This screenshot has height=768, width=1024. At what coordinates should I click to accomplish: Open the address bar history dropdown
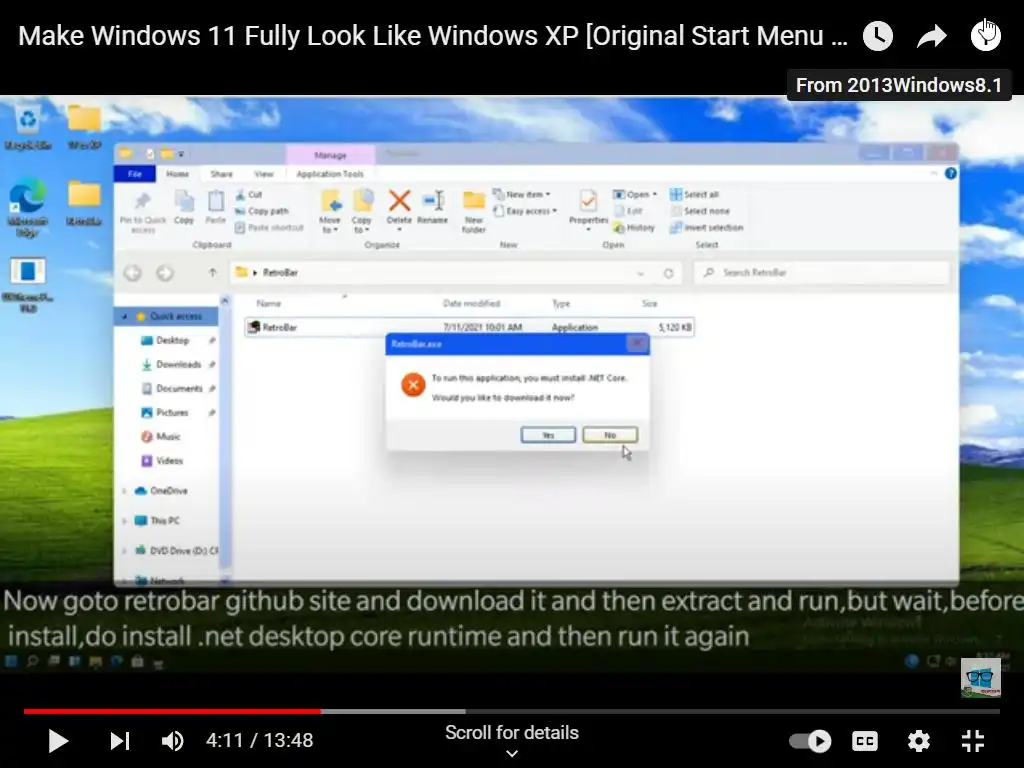(x=641, y=273)
